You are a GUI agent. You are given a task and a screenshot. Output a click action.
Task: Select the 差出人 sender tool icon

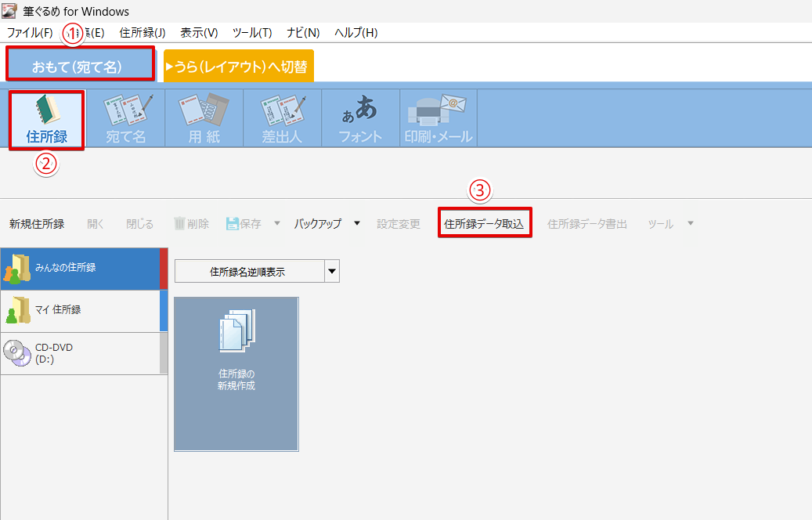point(282,119)
